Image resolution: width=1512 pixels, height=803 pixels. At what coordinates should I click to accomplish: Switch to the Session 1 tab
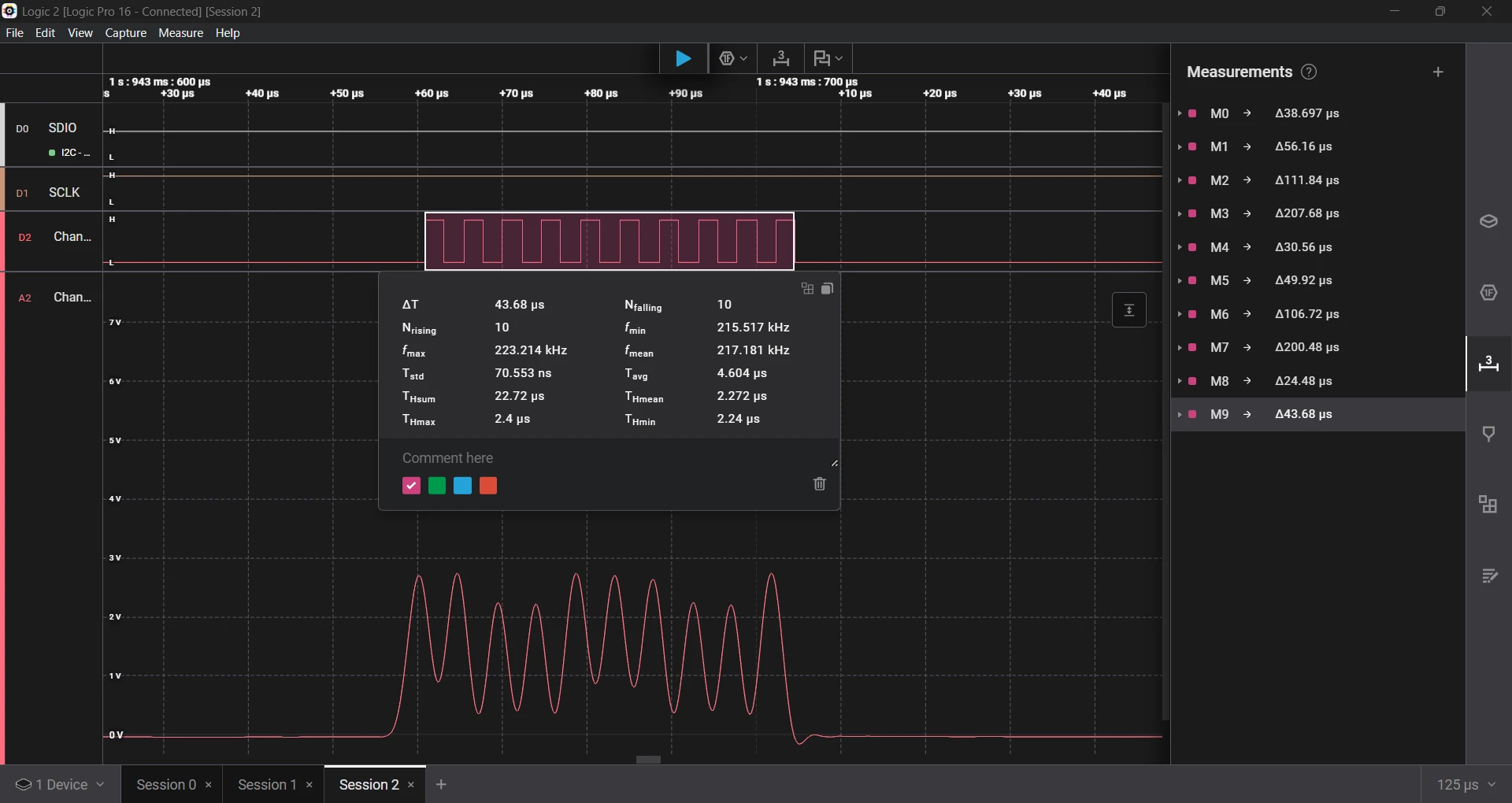(x=267, y=785)
